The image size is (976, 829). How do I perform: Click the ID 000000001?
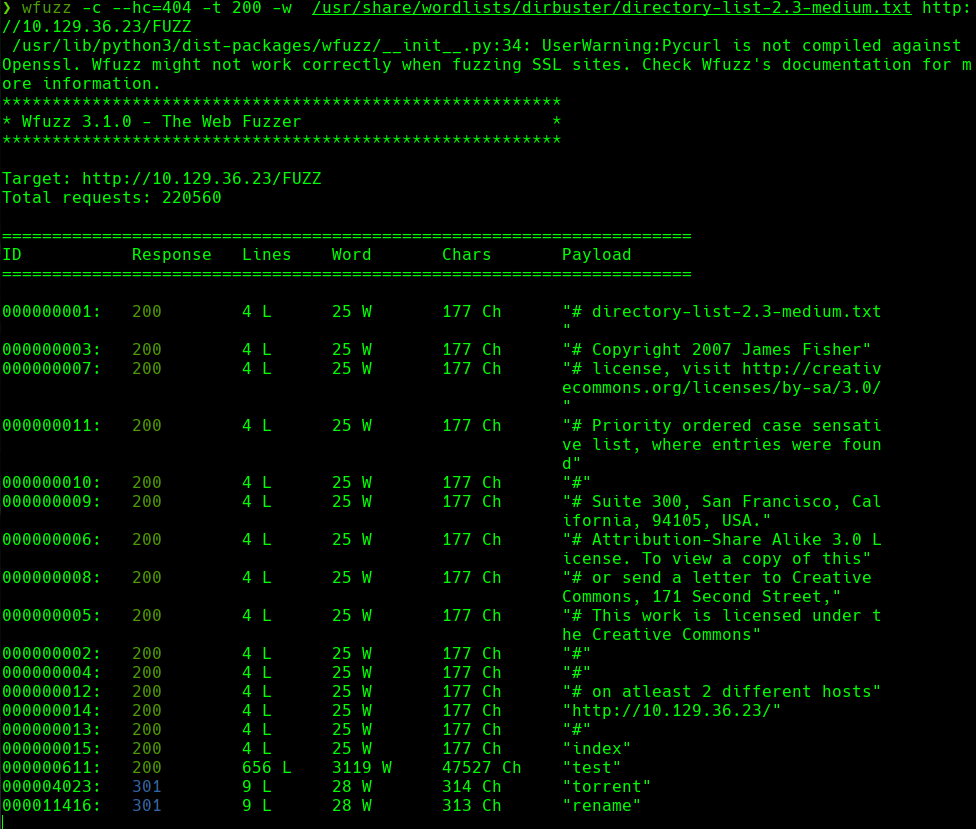(51, 312)
